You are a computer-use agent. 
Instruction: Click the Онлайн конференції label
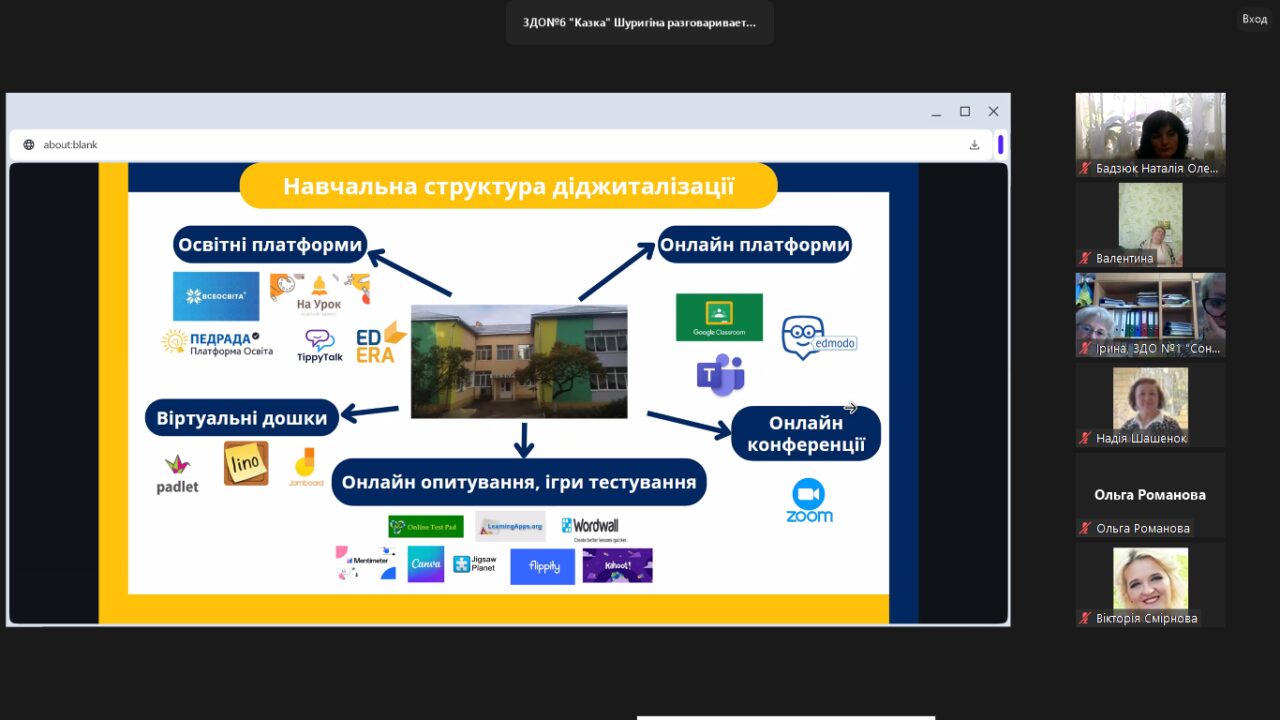[806, 434]
